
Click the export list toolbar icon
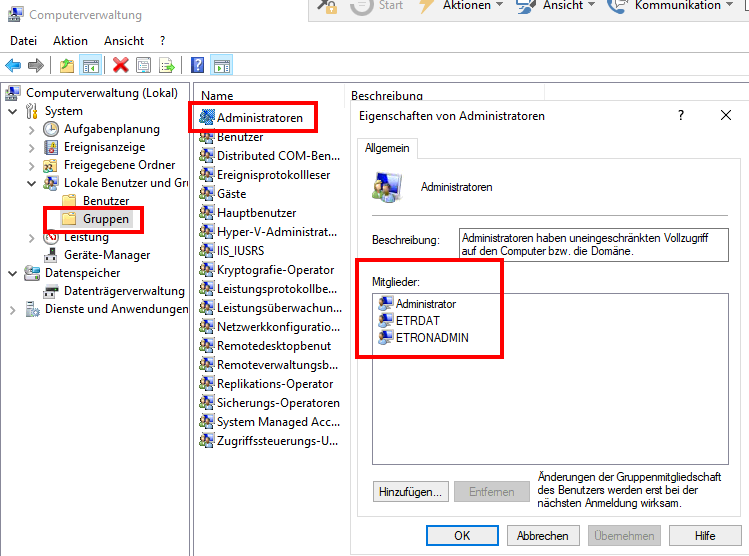click(168, 65)
